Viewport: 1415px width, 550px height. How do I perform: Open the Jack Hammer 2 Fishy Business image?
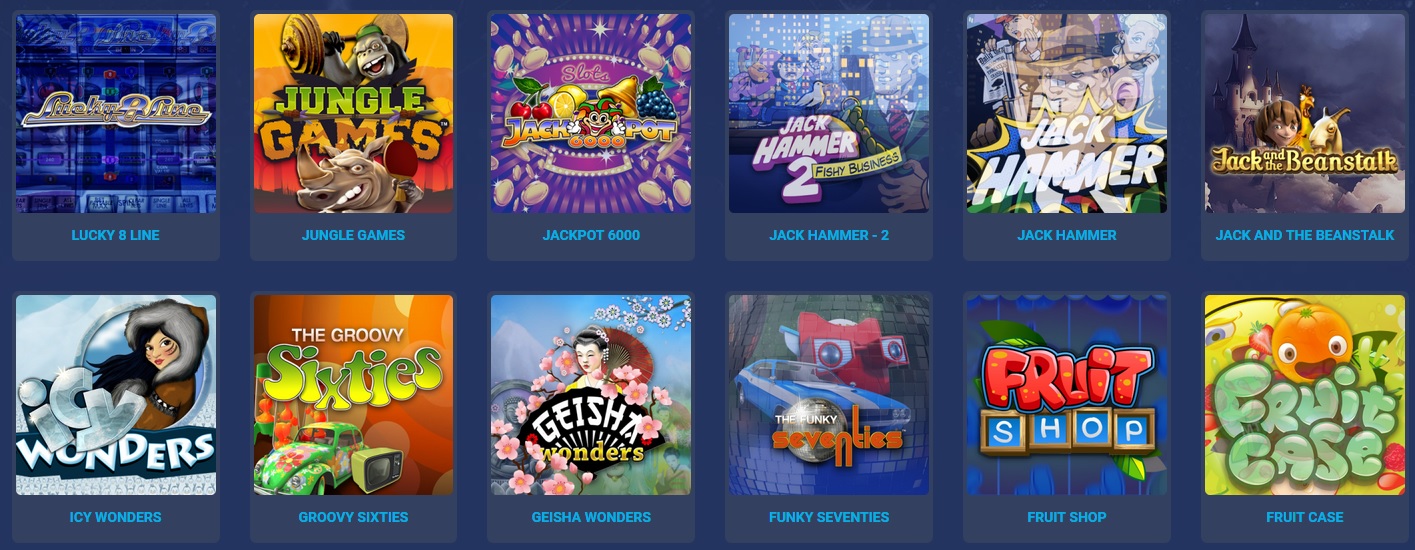pyautogui.click(x=829, y=113)
